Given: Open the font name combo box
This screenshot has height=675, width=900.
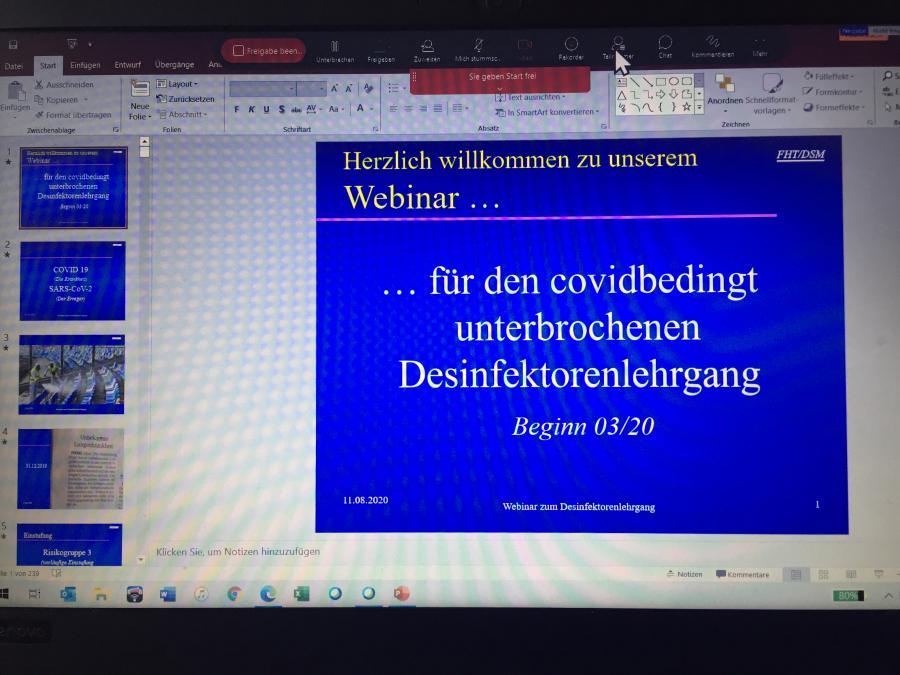Looking at the screenshot, I should tap(263, 88).
